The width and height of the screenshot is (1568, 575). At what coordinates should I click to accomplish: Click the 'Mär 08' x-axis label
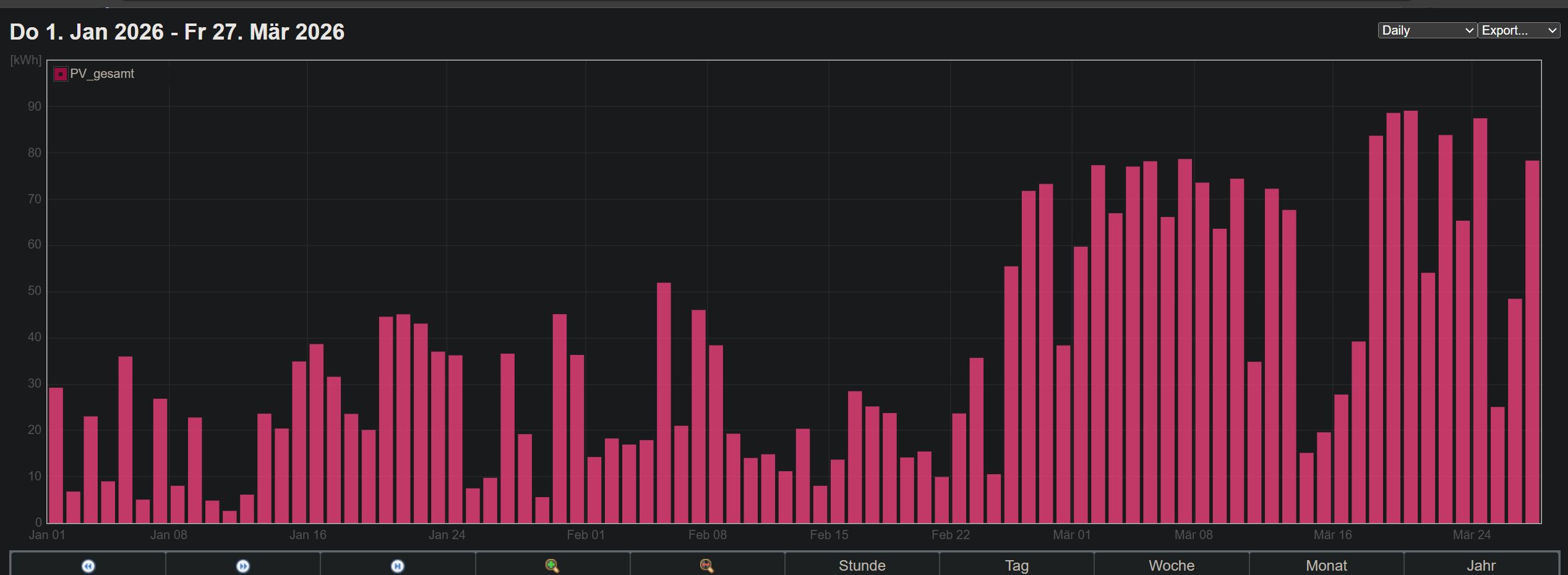click(1194, 535)
